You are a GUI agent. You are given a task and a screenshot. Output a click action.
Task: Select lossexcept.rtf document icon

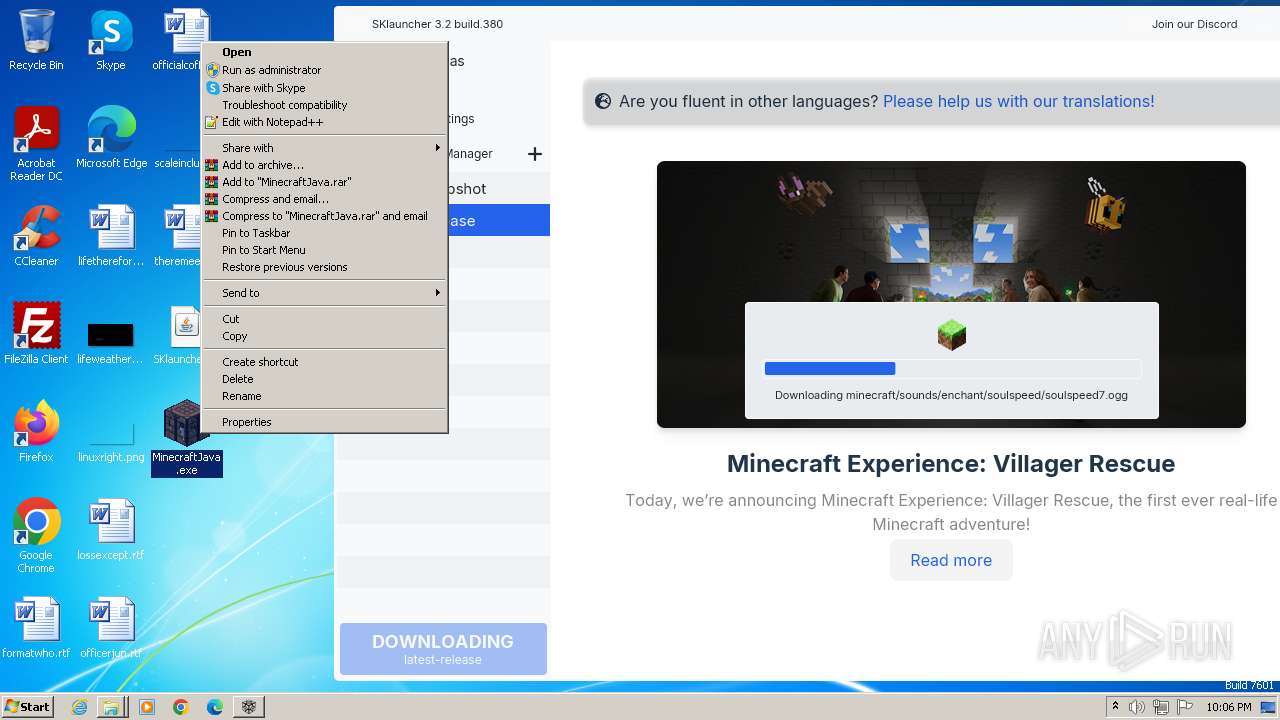111,530
